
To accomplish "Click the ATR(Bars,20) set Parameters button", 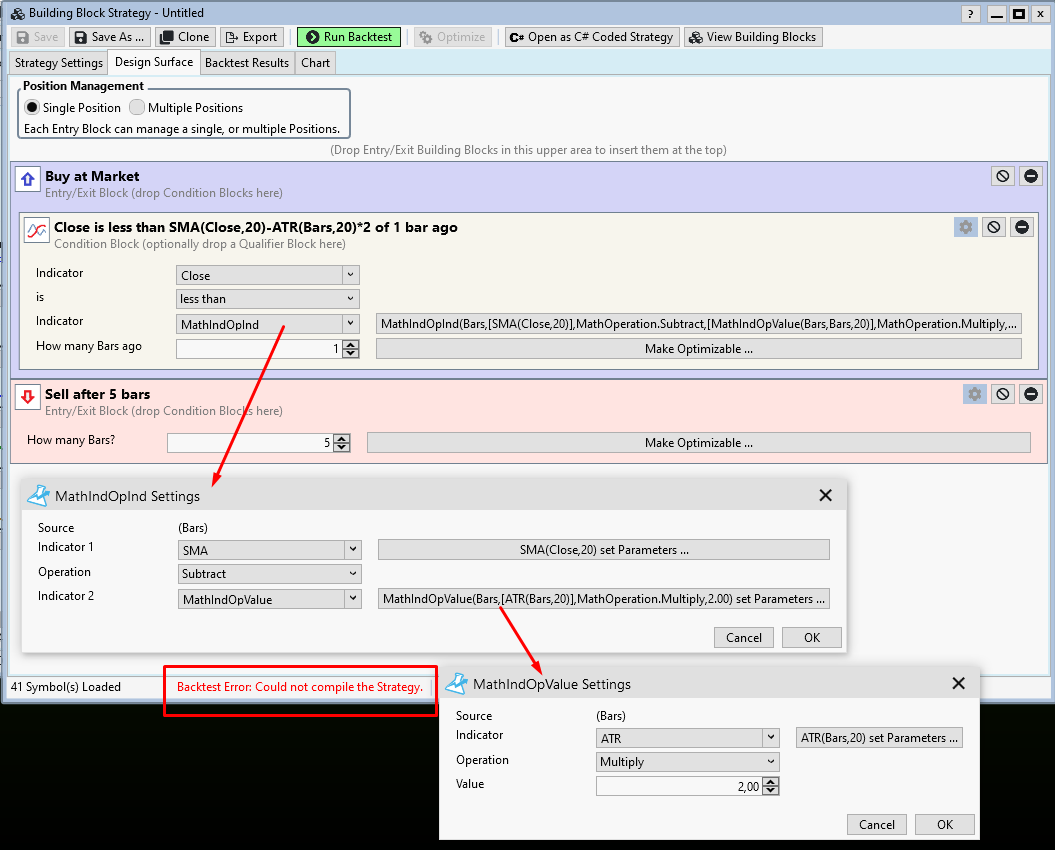I will click(879, 738).
